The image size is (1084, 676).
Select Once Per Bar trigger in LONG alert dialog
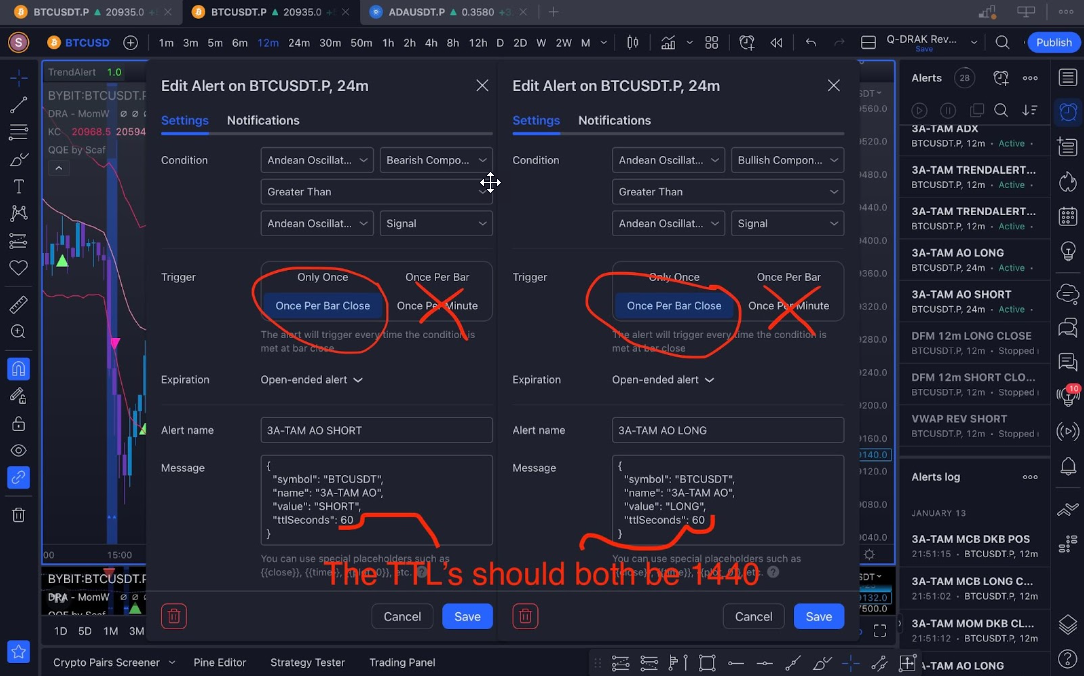pyautogui.click(x=789, y=277)
